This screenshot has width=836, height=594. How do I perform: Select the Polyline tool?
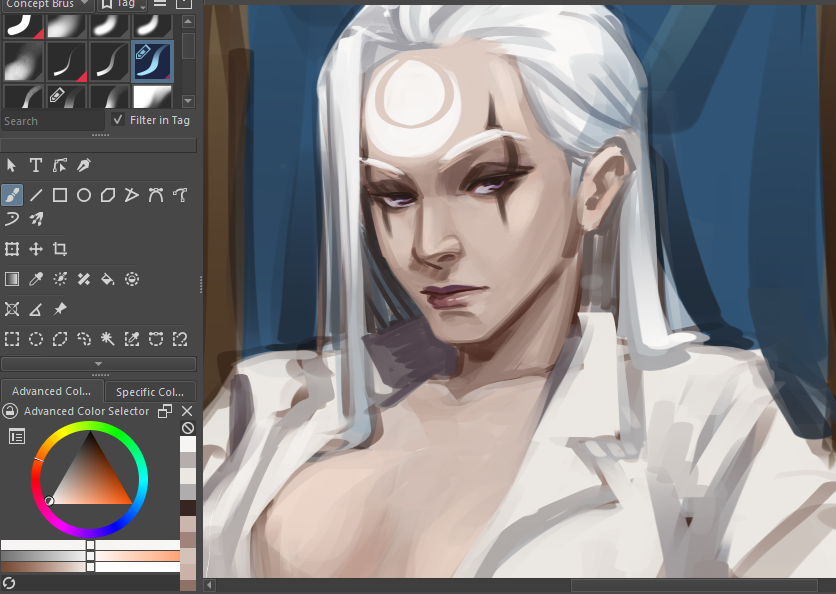tap(132, 195)
